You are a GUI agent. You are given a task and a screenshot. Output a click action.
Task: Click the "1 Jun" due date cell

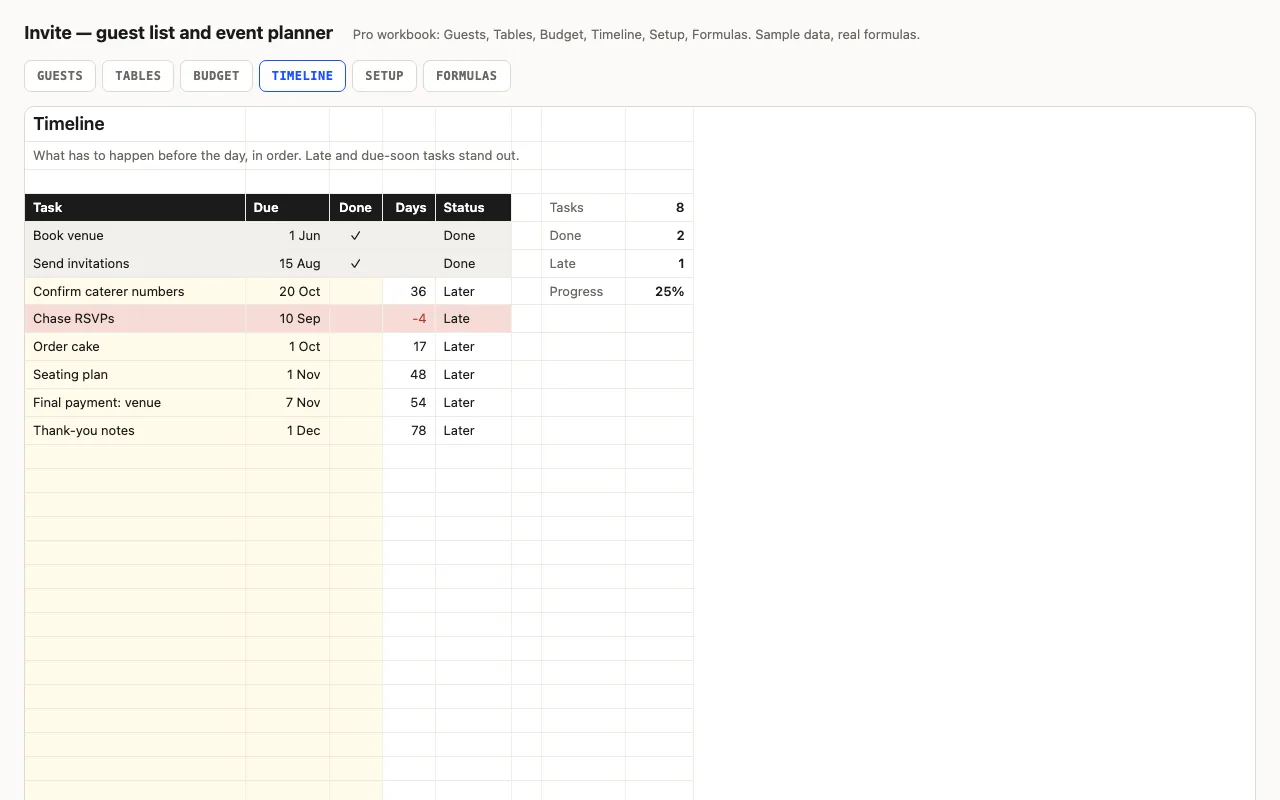click(288, 236)
